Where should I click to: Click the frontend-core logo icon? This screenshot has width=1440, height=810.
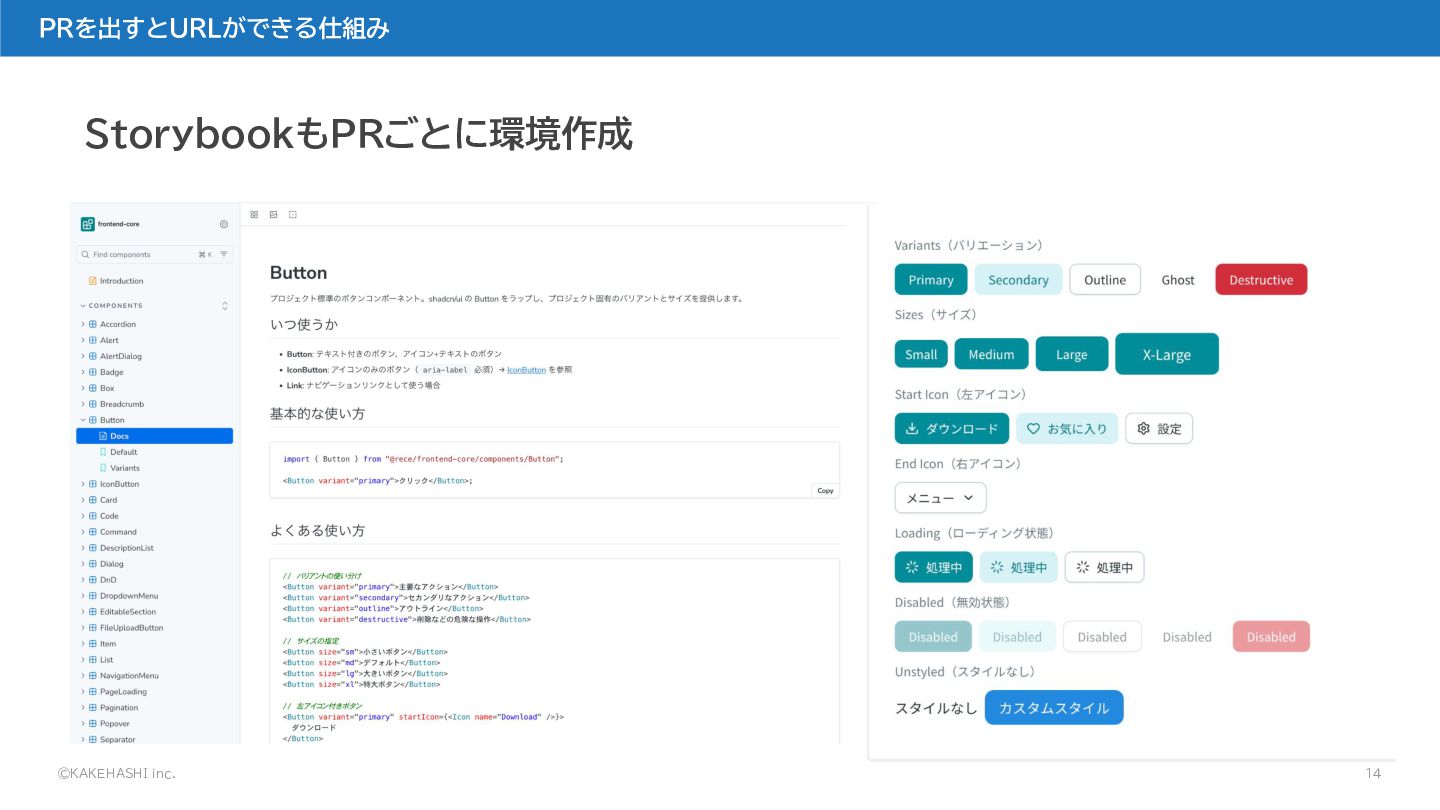(88, 224)
